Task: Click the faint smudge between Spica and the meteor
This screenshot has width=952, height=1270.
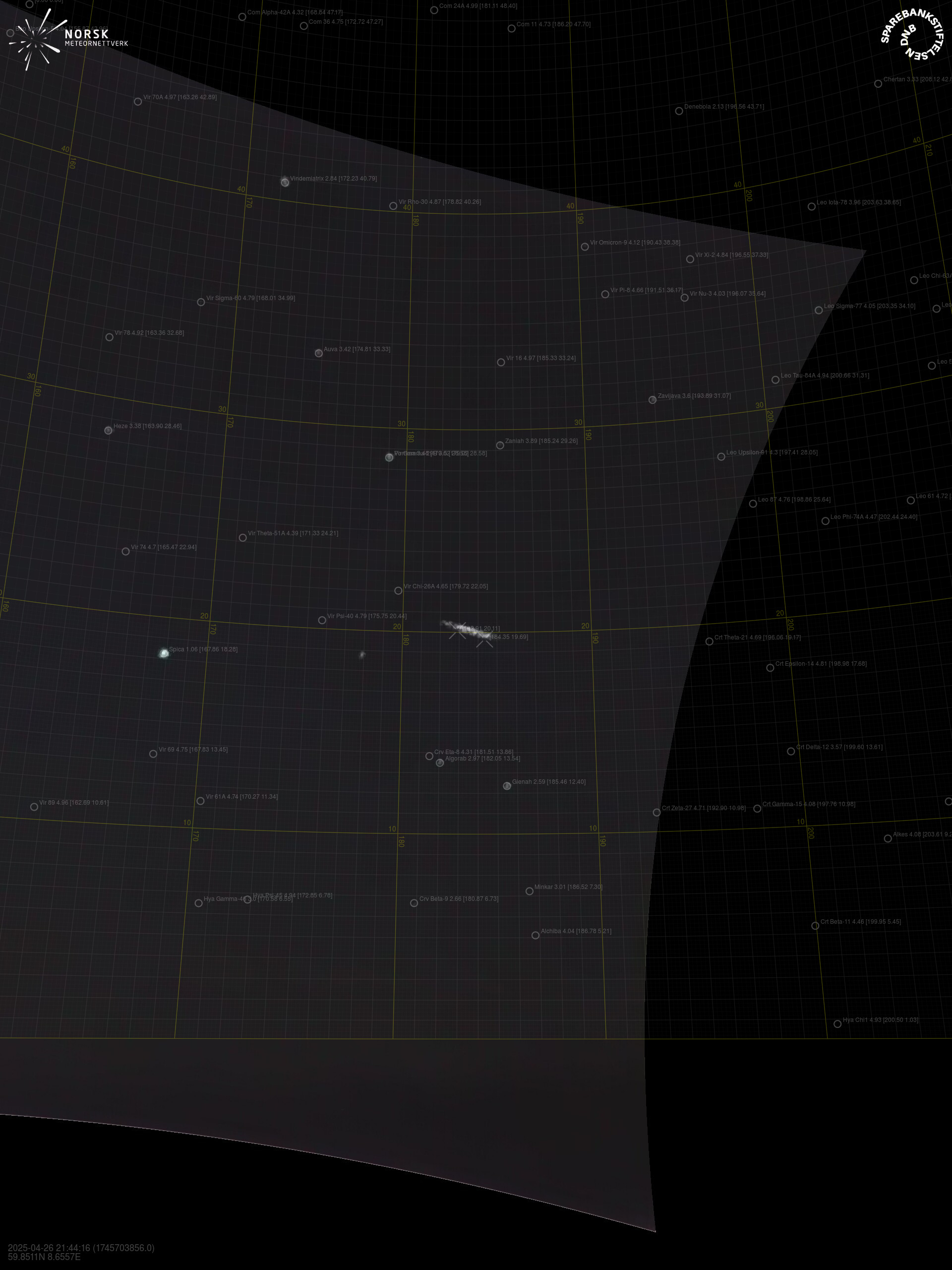Action: point(362,654)
